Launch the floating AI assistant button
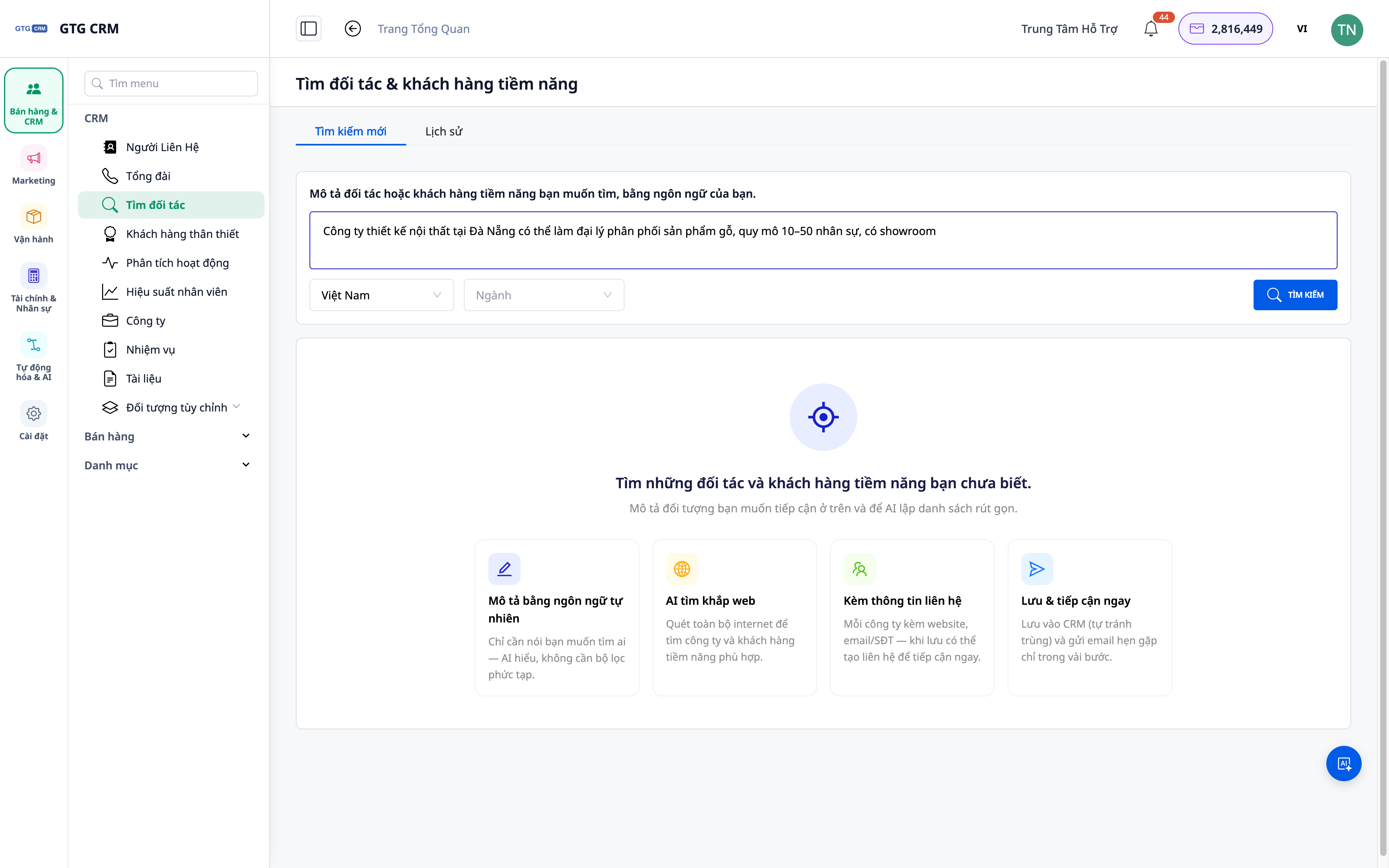This screenshot has height=868, width=1389. [x=1343, y=763]
